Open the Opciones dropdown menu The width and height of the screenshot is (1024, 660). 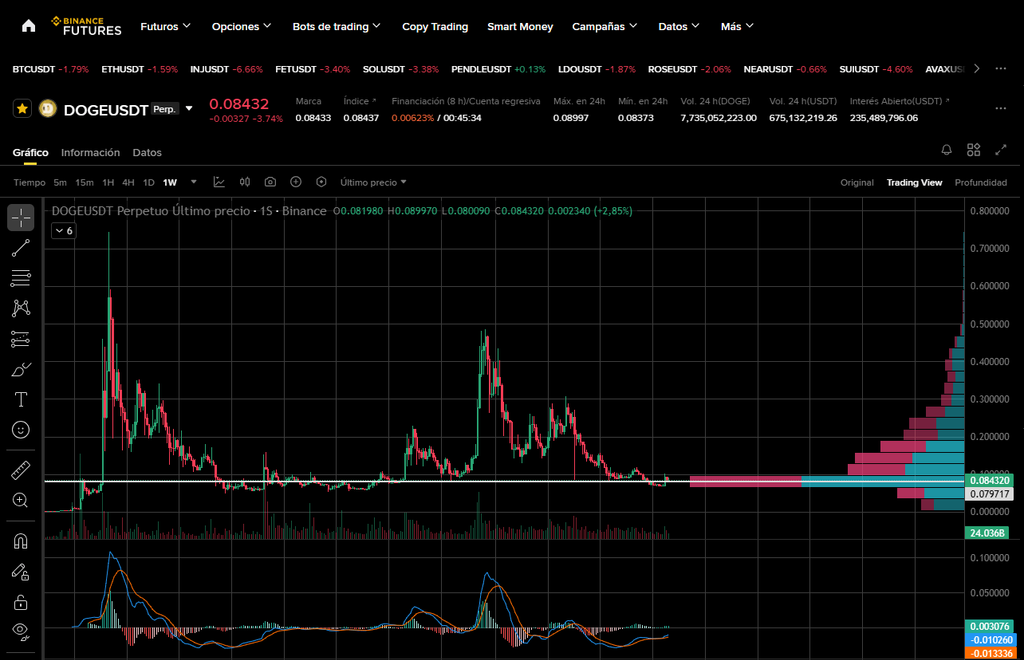(241, 26)
